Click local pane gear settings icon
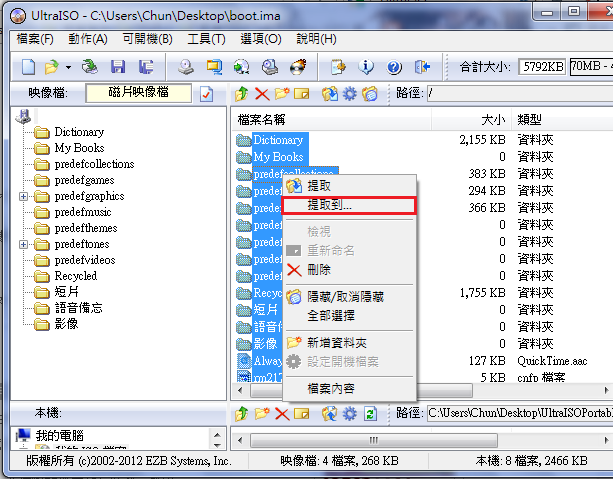Viewport: 613px width, 479px height. click(350, 414)
